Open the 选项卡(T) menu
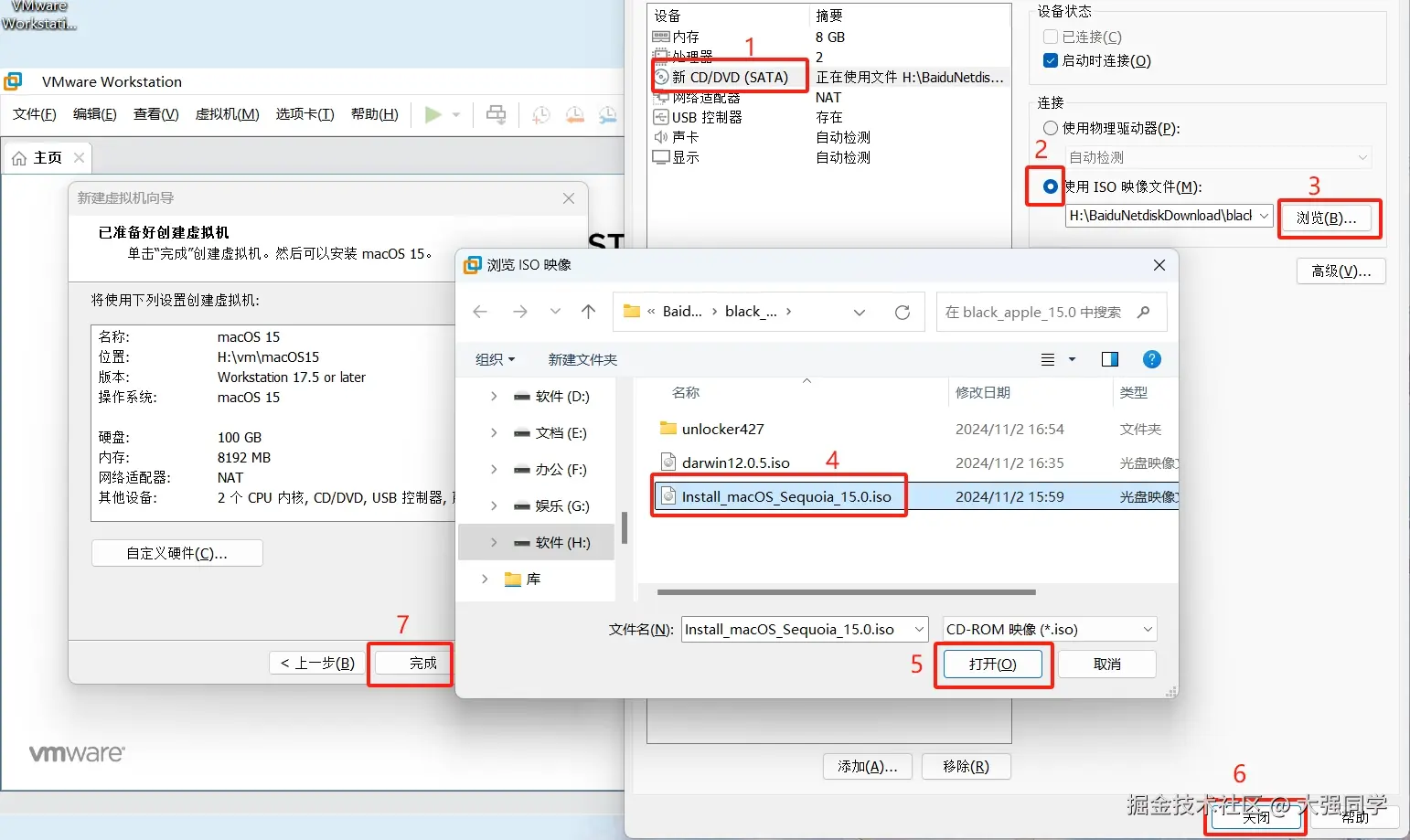Screen dimensions: 1410x840 click(x=305, y=114)
